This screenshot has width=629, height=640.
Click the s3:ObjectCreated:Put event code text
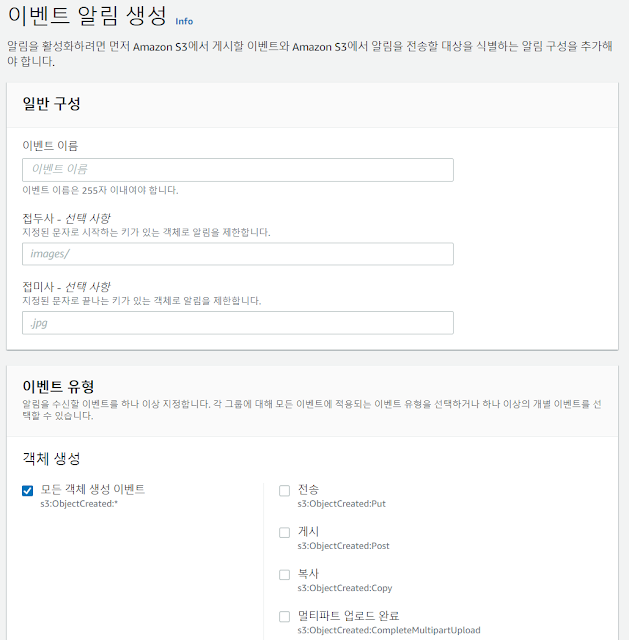pyautogui.click(x=342, y=504)
